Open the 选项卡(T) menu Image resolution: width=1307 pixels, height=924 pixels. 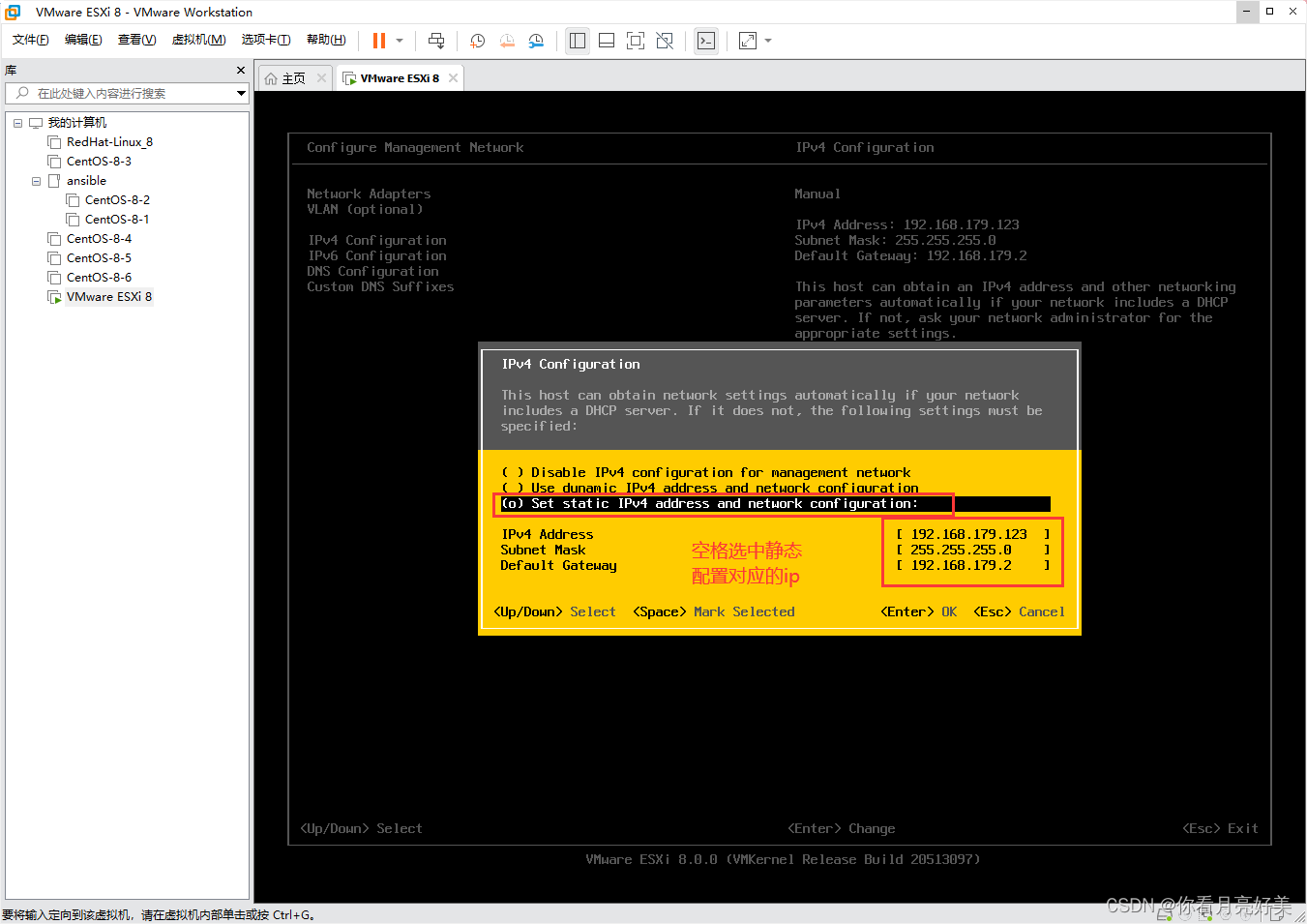coord(266,40)
